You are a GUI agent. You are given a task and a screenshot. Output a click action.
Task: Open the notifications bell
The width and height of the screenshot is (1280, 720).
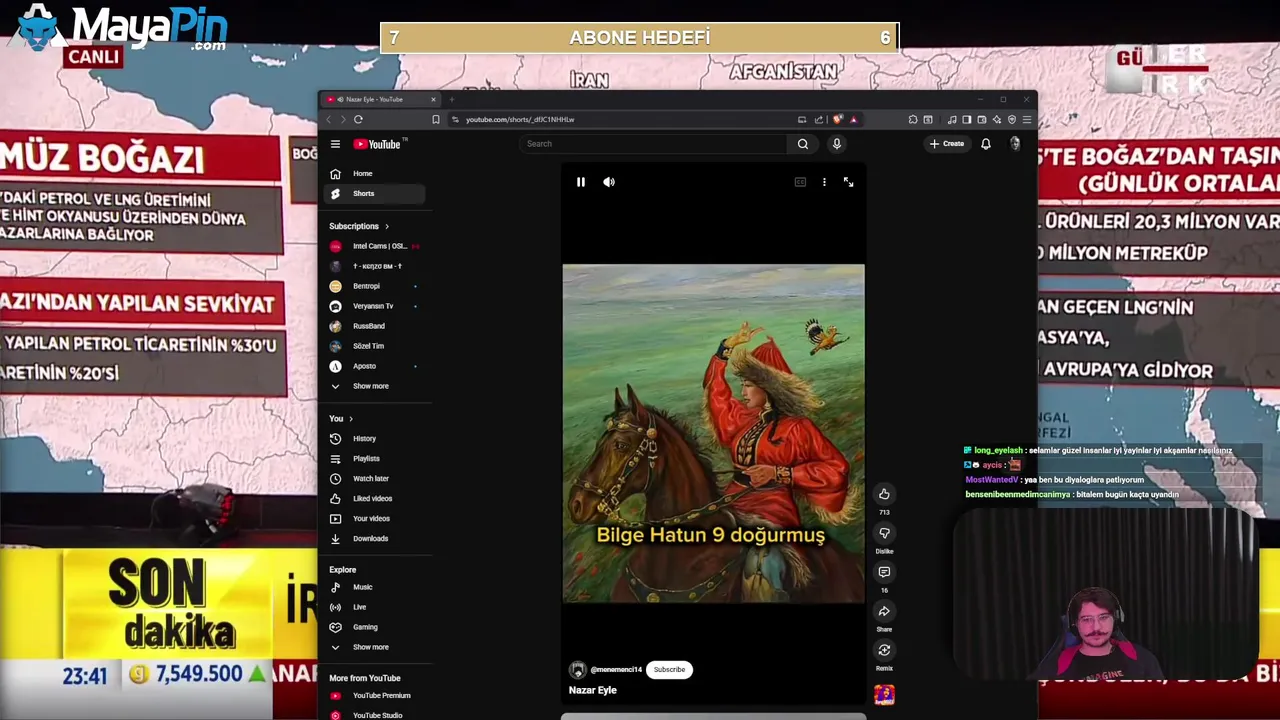click(985, 144)
